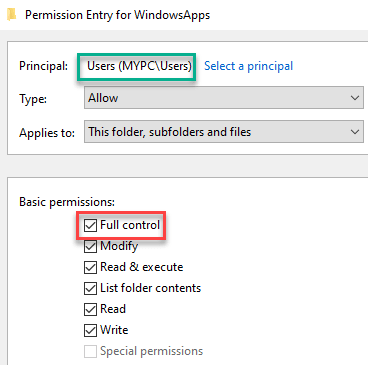
Task: Click the Permission Entry for WindowsApps title
Action: point(118,15)
